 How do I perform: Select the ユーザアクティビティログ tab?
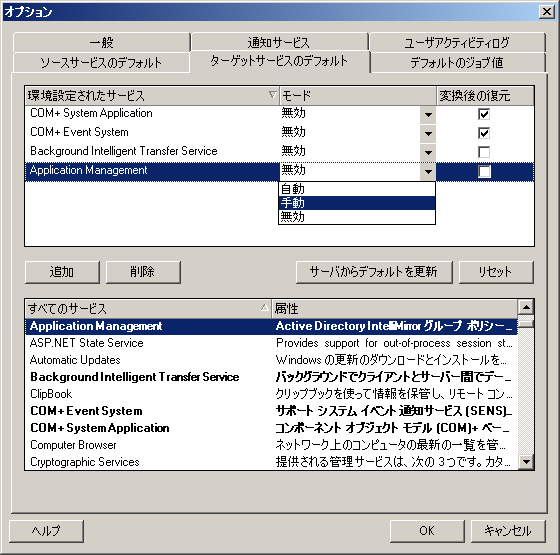pyautogui.click(x=457, y=42)
